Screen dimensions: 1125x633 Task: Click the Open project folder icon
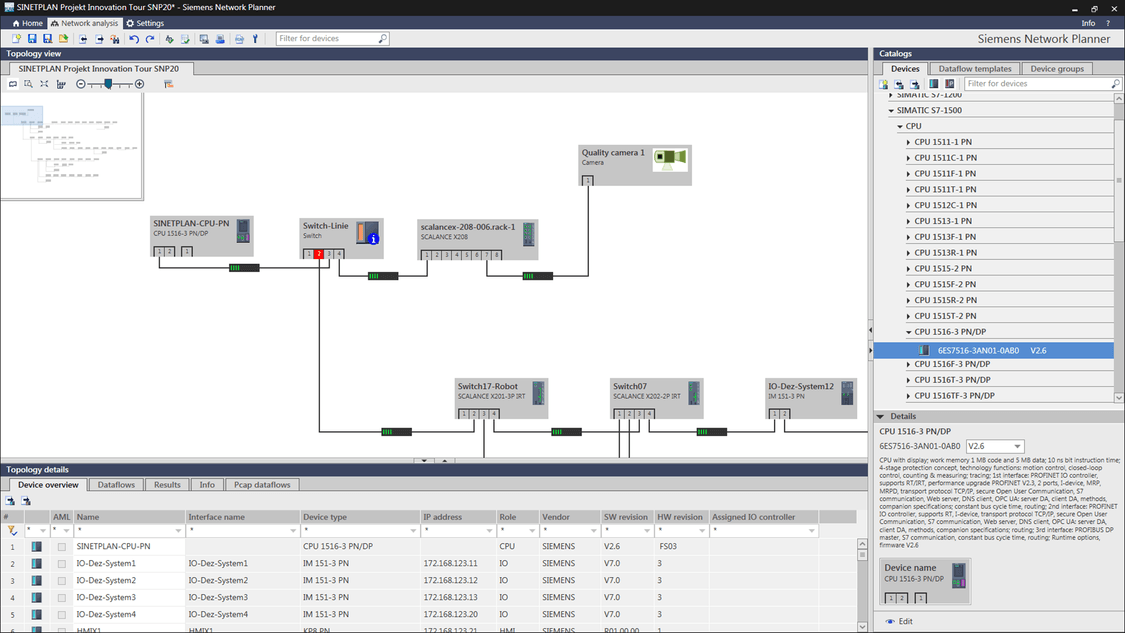pyautogui.click(x=63, y=39)
